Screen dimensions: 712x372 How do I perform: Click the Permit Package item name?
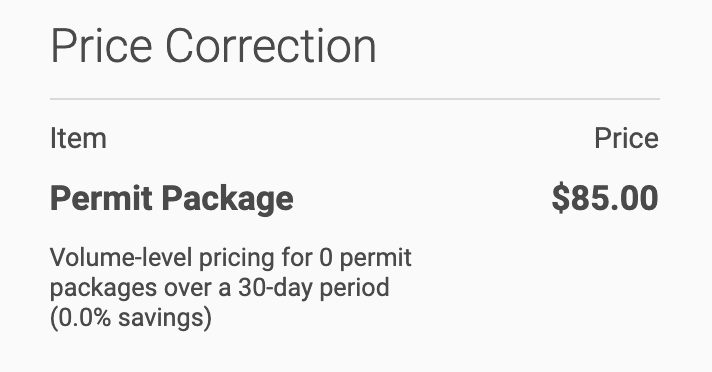click(172, 200)
